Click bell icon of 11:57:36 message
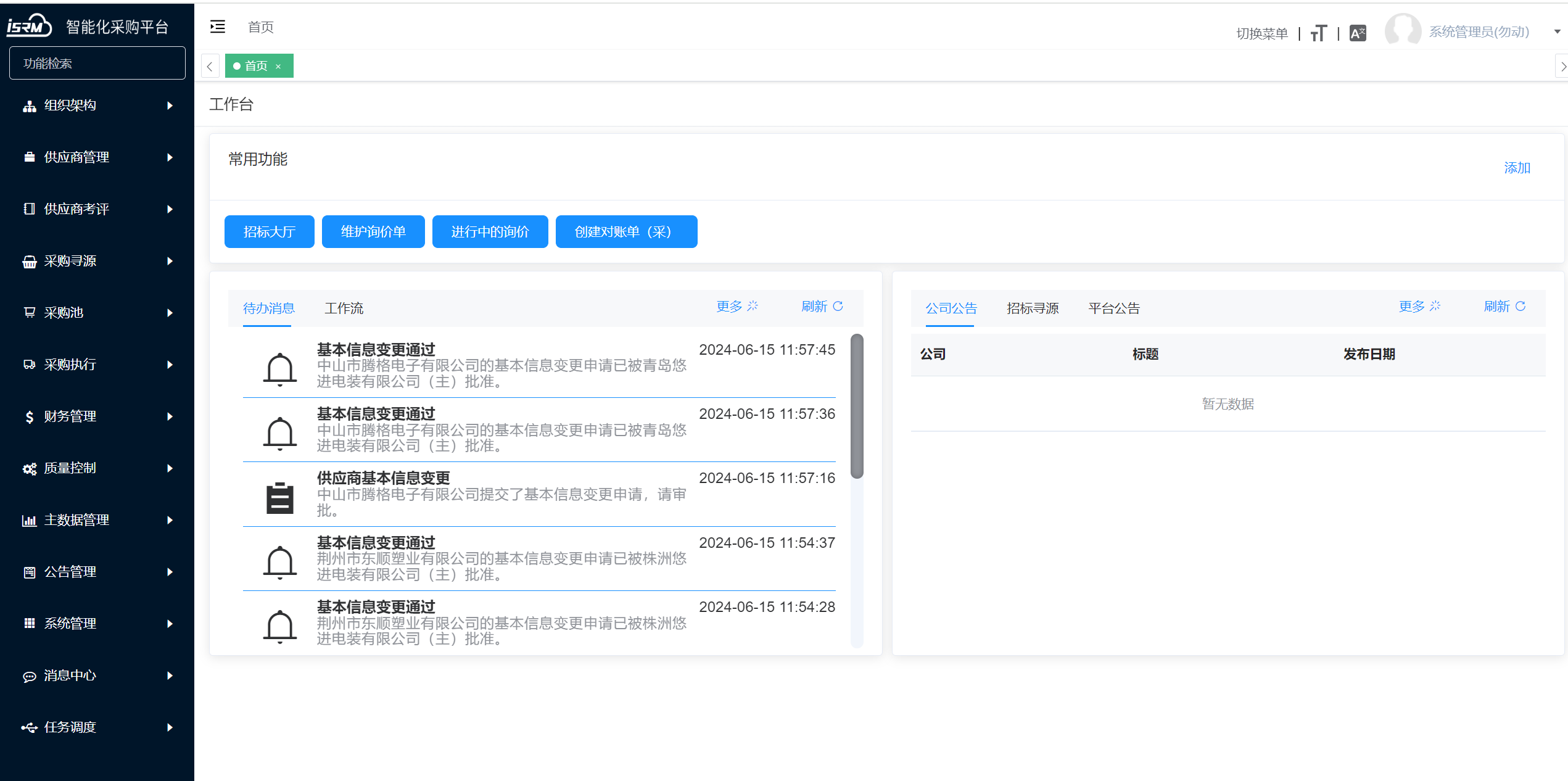The image size is (1568, 781). (x=280, y=434)
